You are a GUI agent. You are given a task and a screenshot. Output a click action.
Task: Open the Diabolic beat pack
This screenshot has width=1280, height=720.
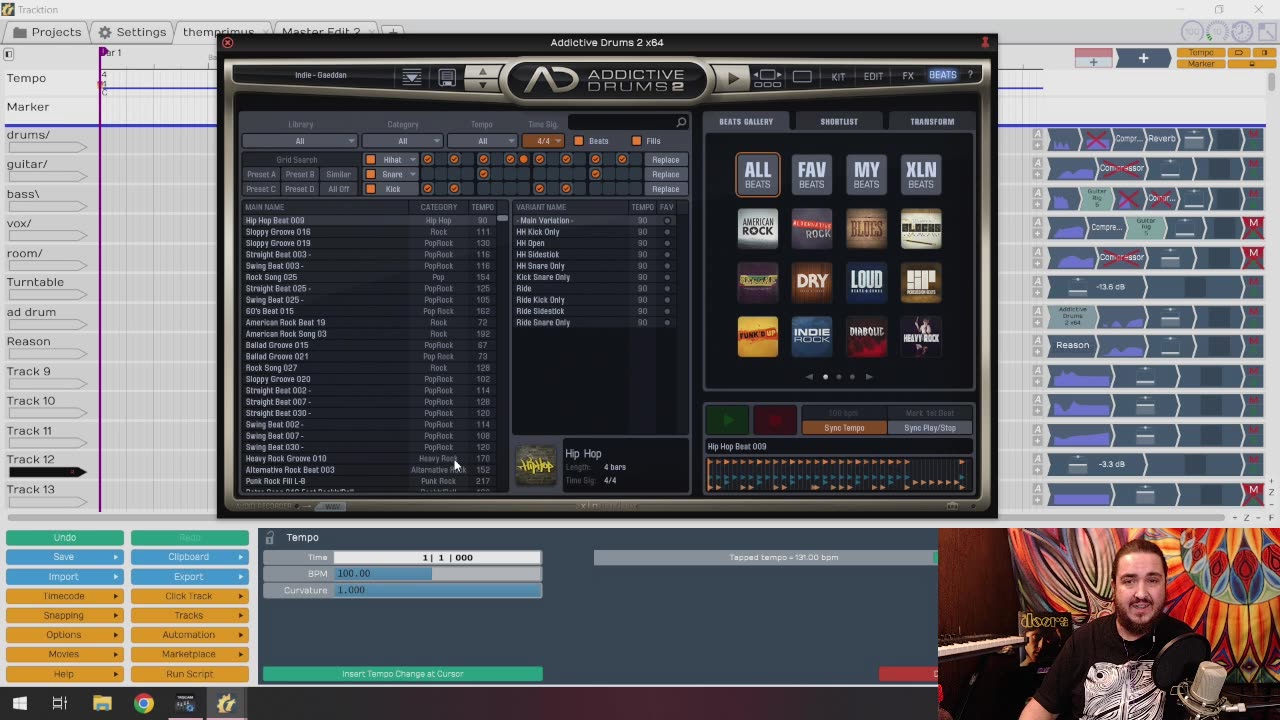pyautogui.click(x=866, y=336)
